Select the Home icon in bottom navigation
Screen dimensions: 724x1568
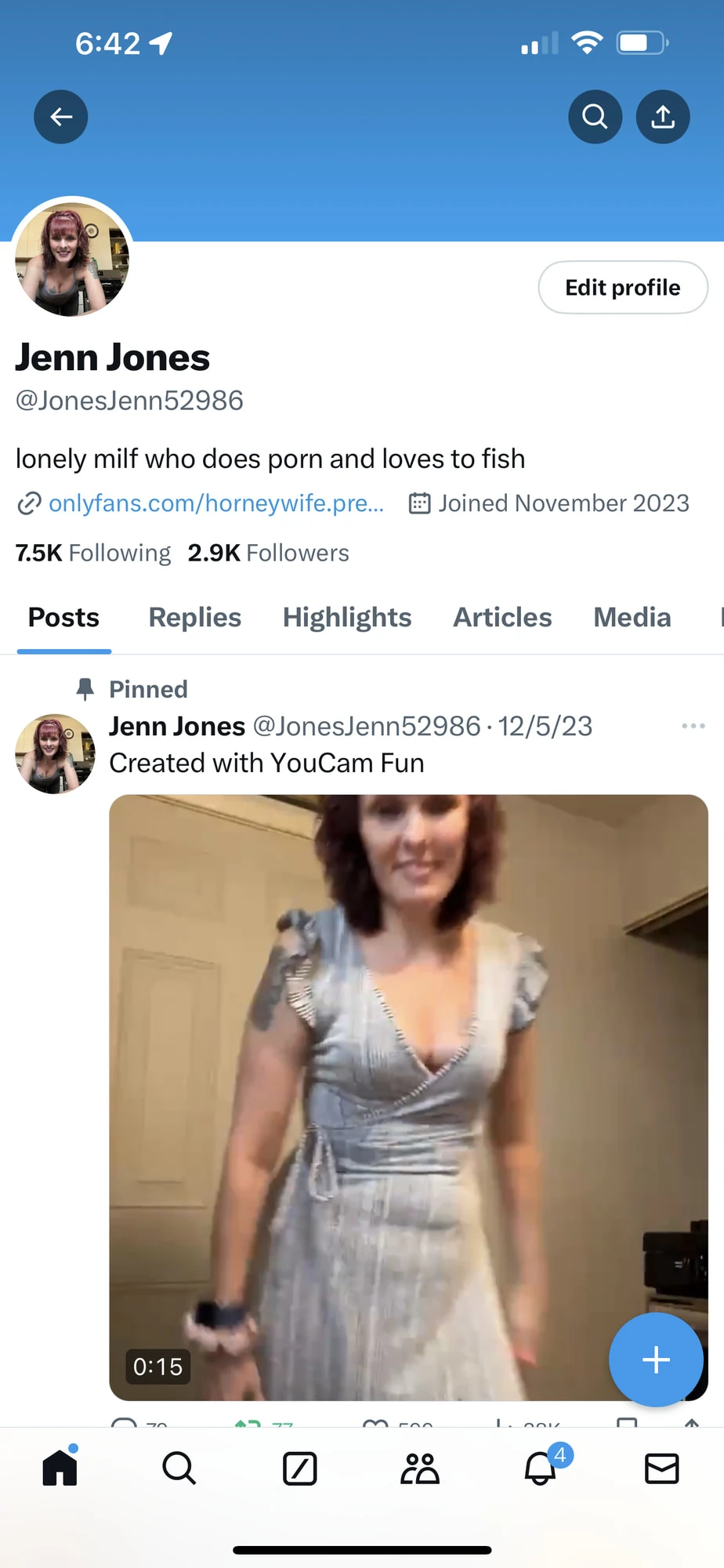point(60,1468)
